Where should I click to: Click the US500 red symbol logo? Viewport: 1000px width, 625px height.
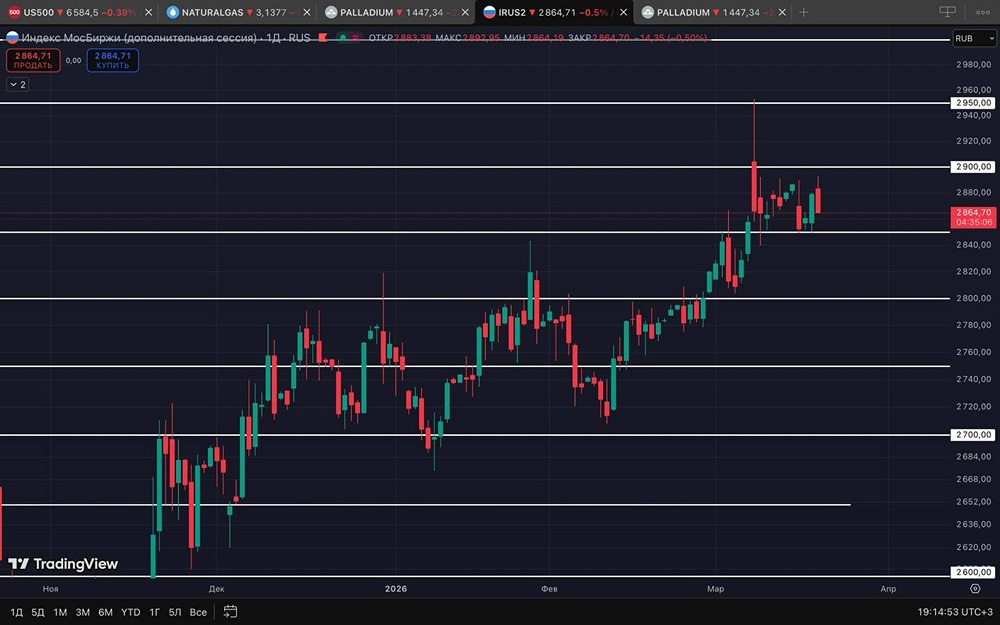click(x=14, y=12)
